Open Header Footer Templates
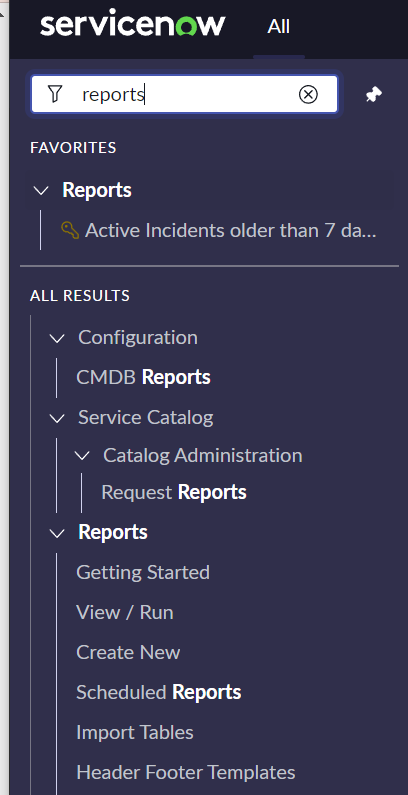Image resolution: width=408 pixels, height=795 pixels. pos(186,773)
